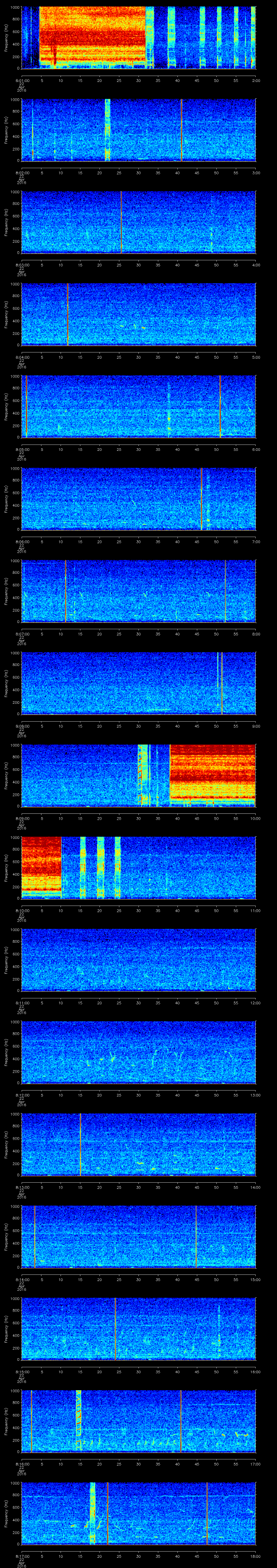Click the spectrogram panel starting at 8:16:00
The image size is (277, 1568).
coord(138,1421)
